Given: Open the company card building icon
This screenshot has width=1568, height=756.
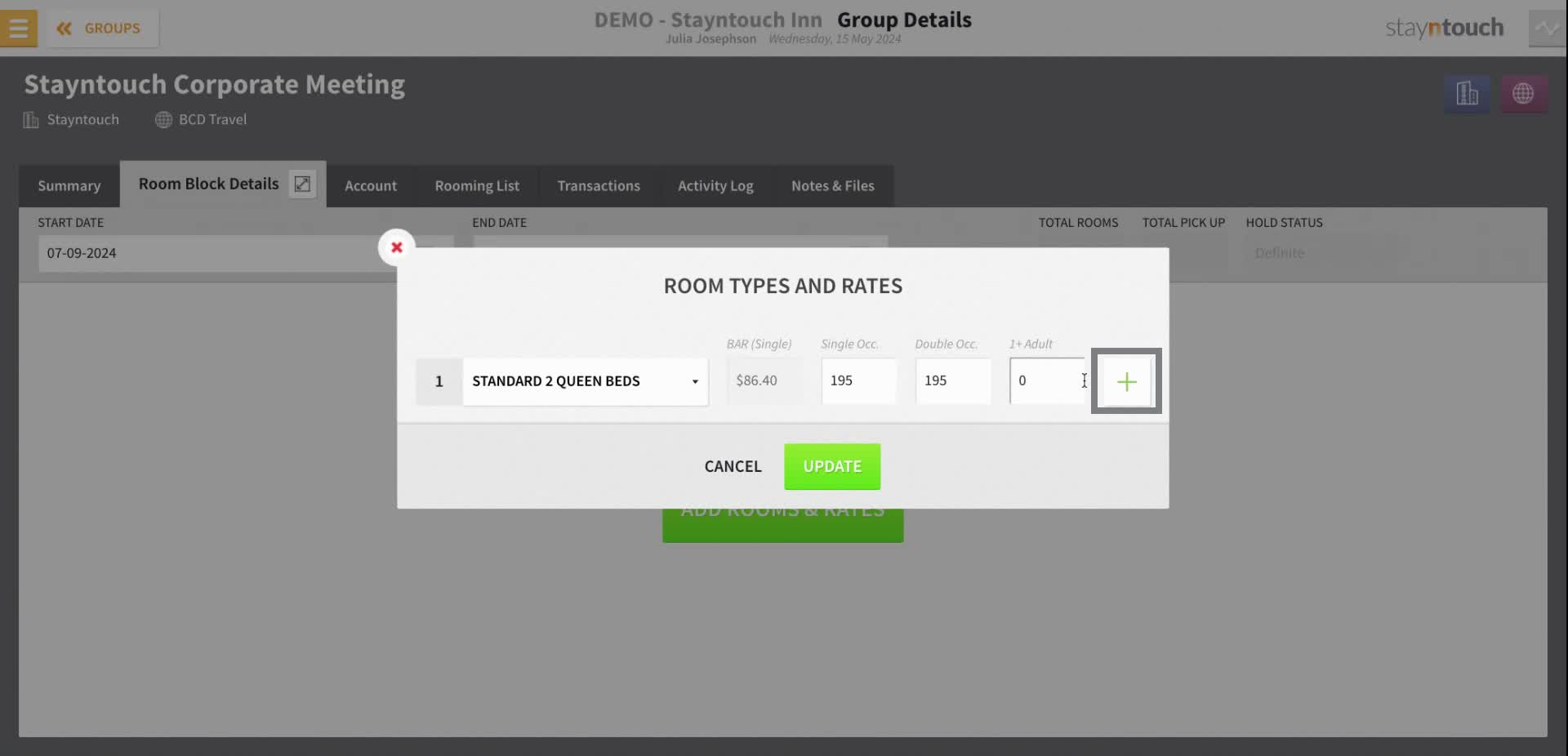Looking at the screenshot, I should click(x=1467, y=94).
